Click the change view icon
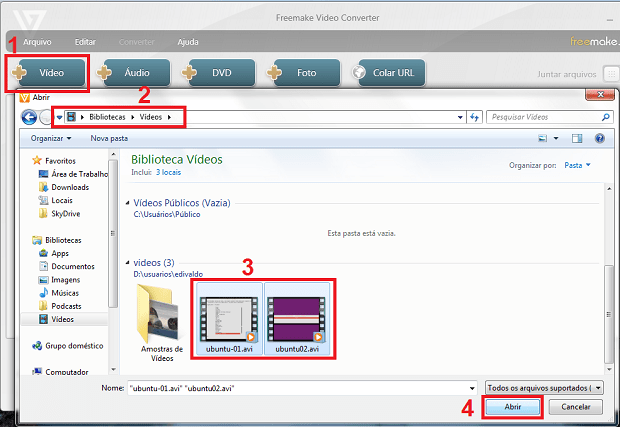 pyautogui.click(x=543, y=138)
